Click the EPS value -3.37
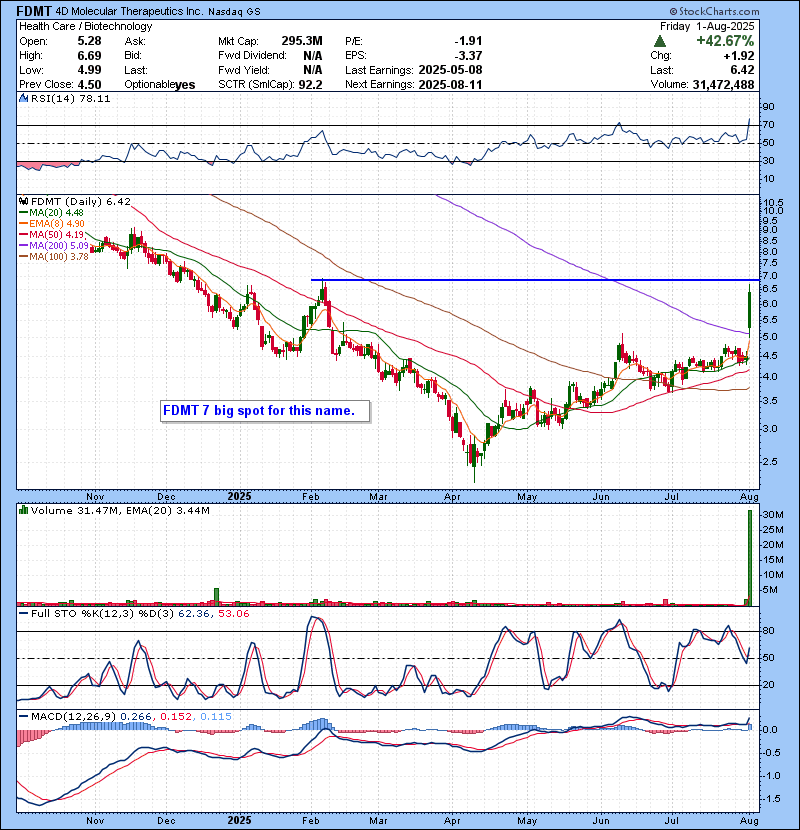The image size is (800, 830). point(468,55)
